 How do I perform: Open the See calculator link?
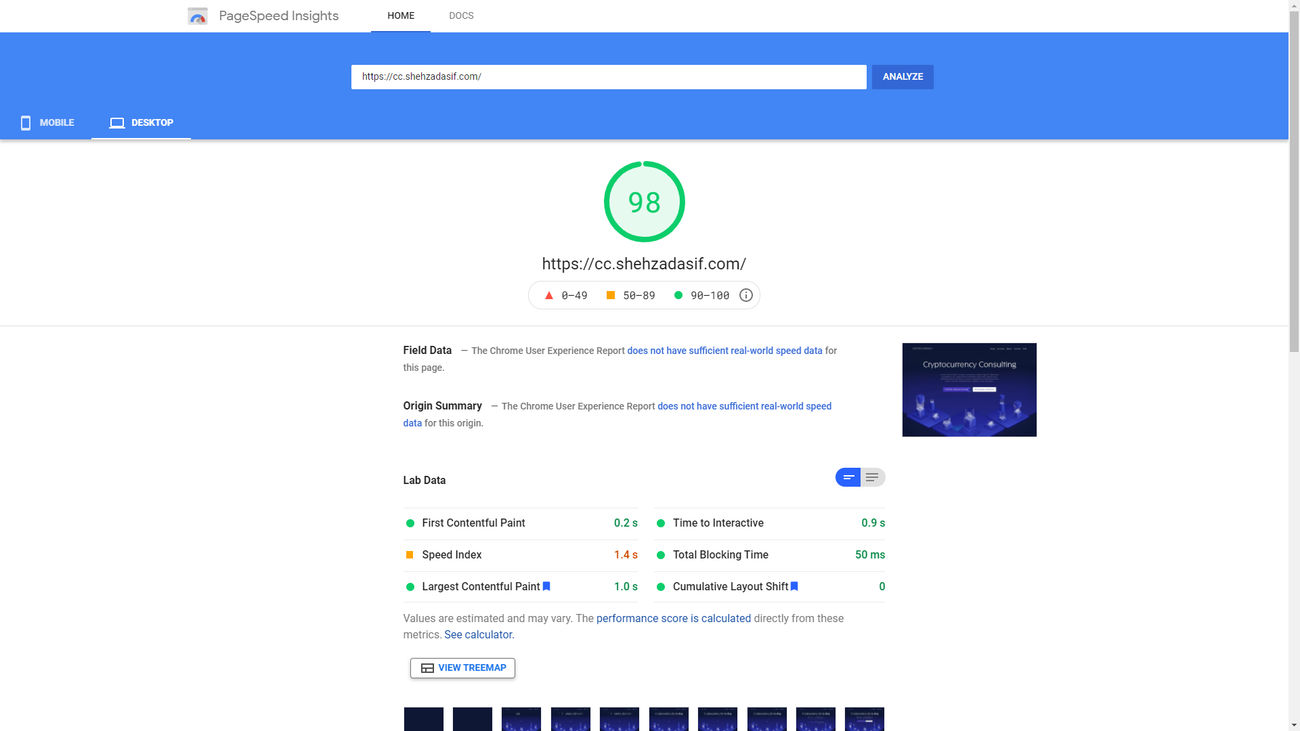pyautogui.click(x=478, y=634)
